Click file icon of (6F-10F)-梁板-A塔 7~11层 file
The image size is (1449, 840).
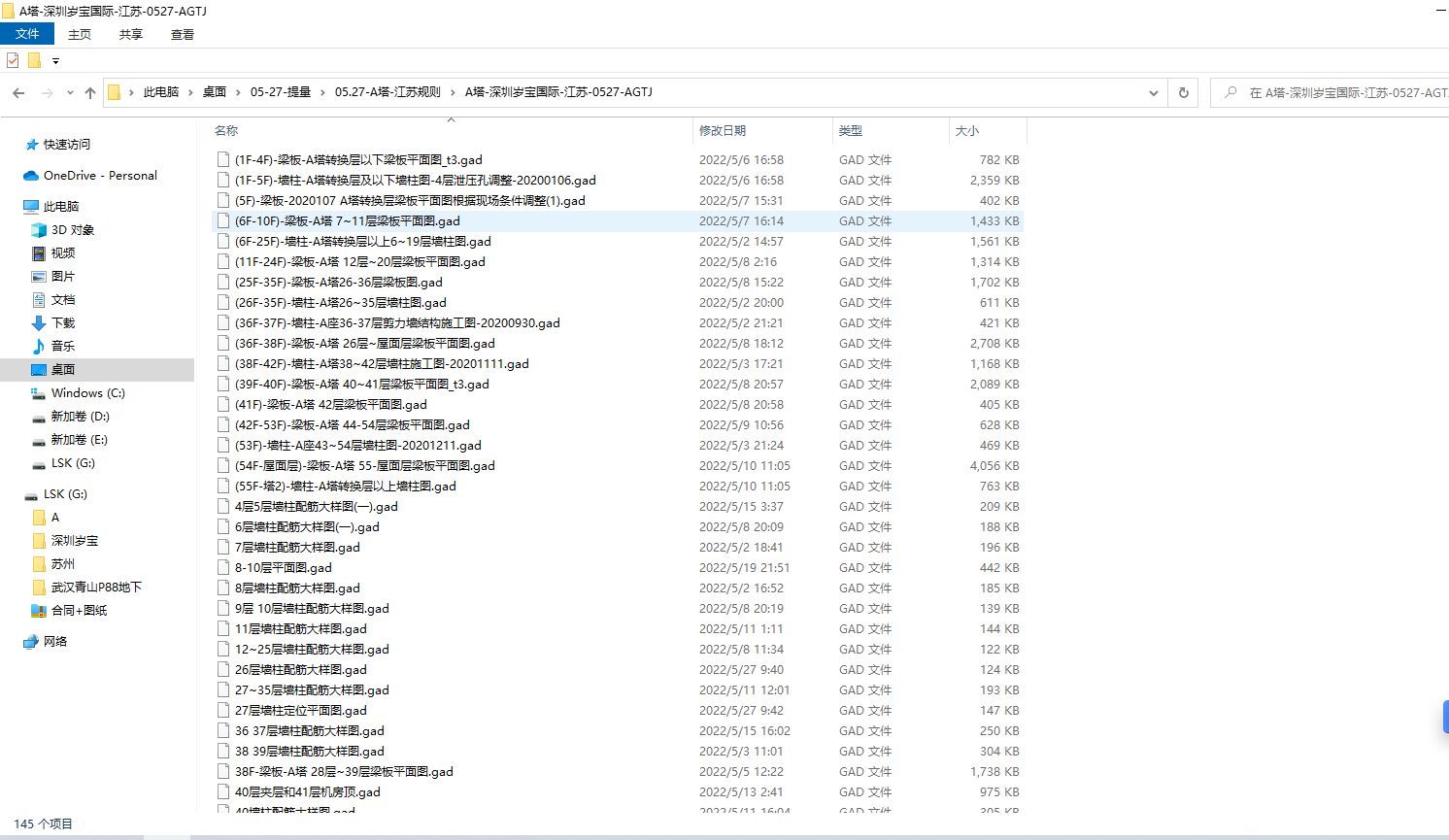pyautogui.click(x=223, y=220)
